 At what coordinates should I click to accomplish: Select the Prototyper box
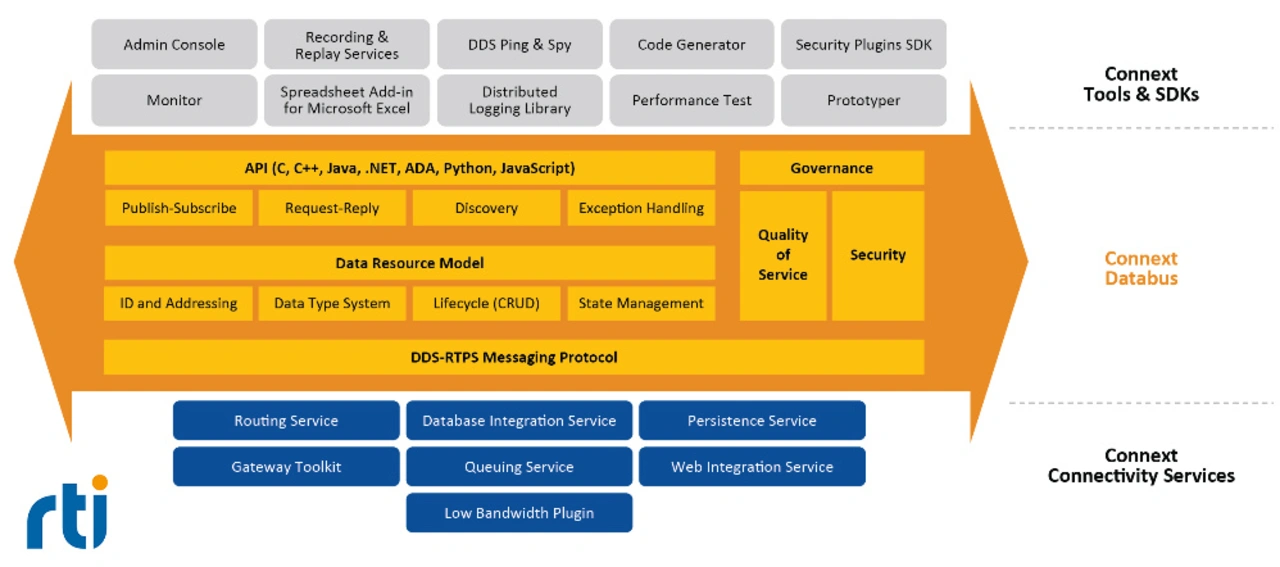[864, 100]
